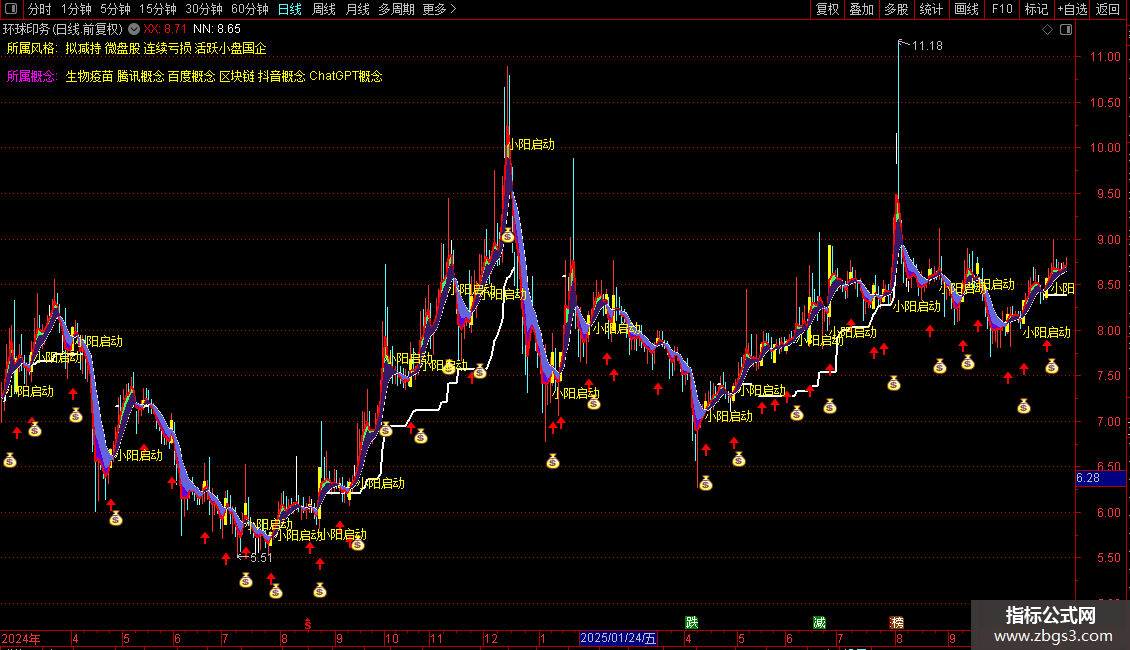
Task: Click the 统计 statistics button
Action: tap(930, 9)
